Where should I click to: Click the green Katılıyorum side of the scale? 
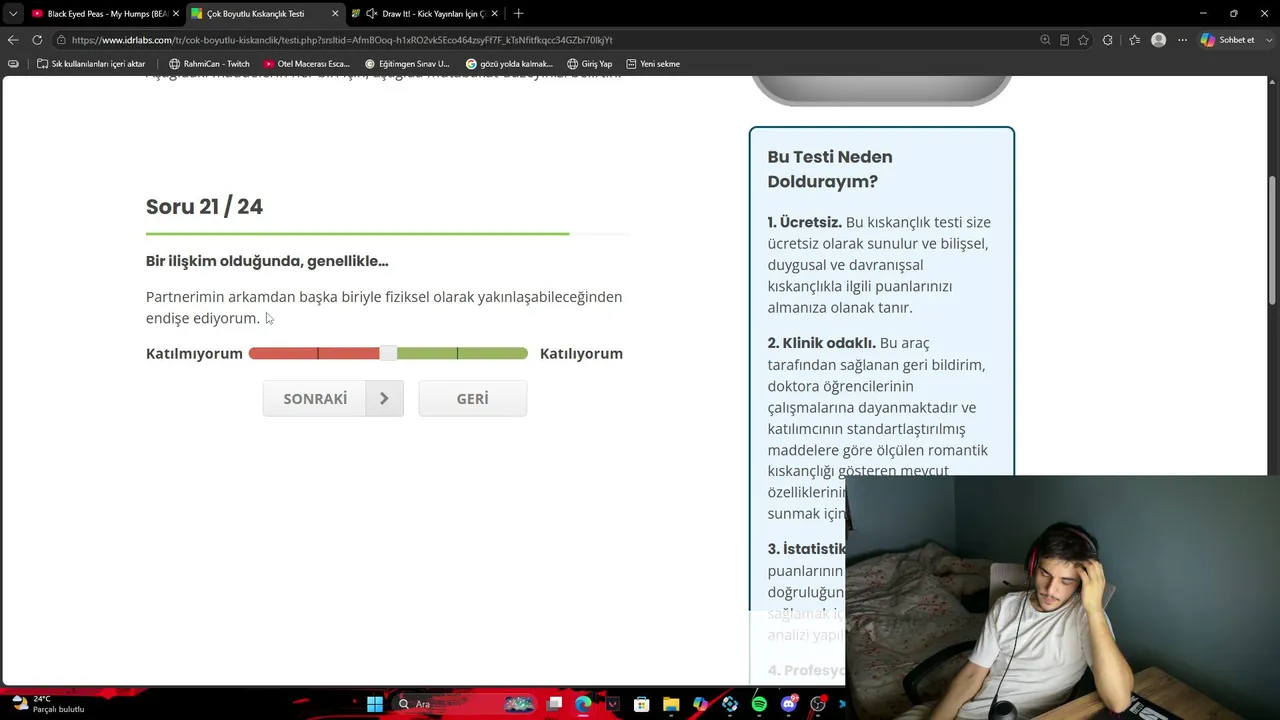click(462, 353)
